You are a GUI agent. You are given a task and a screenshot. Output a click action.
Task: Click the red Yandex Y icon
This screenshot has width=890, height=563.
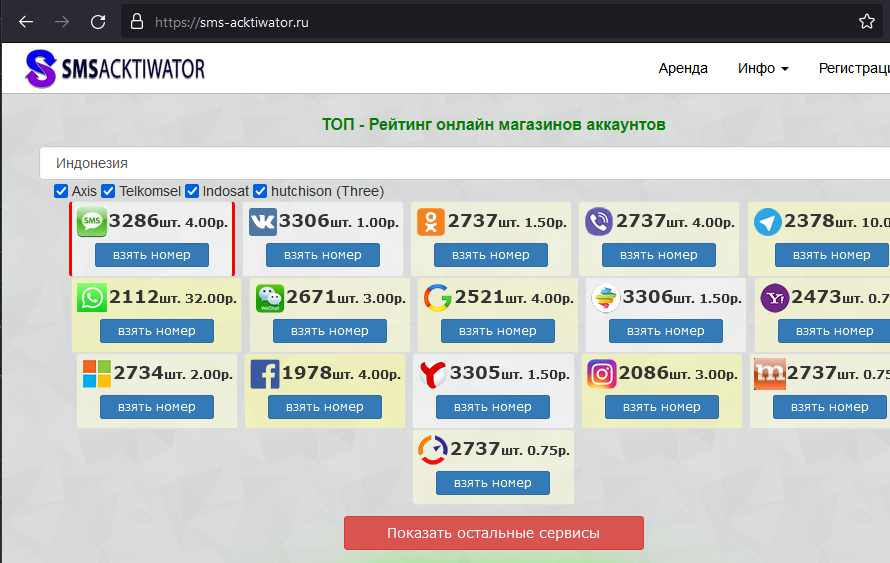pyautogui.click(x=433, y=374)
